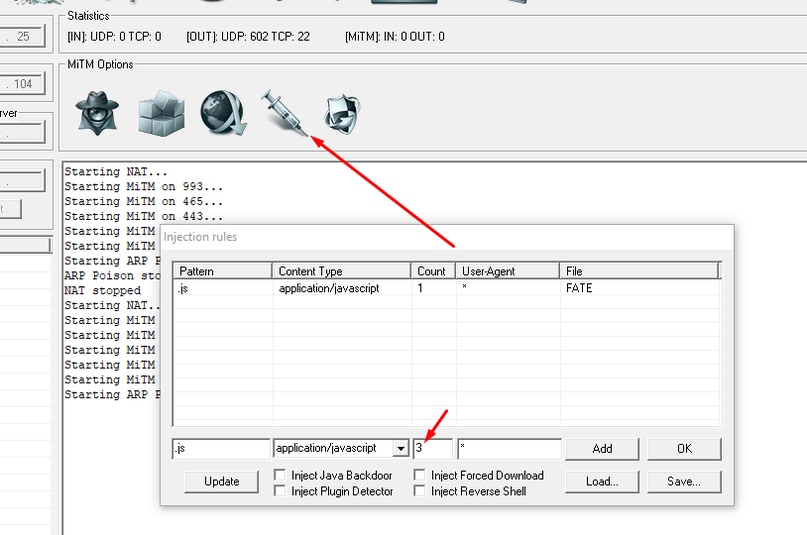Image resolution: width=807 pixels, height=535 pixels.
Task: Click Save... to store injection rules
Action: pyautogui.click(x=684, y=481)
